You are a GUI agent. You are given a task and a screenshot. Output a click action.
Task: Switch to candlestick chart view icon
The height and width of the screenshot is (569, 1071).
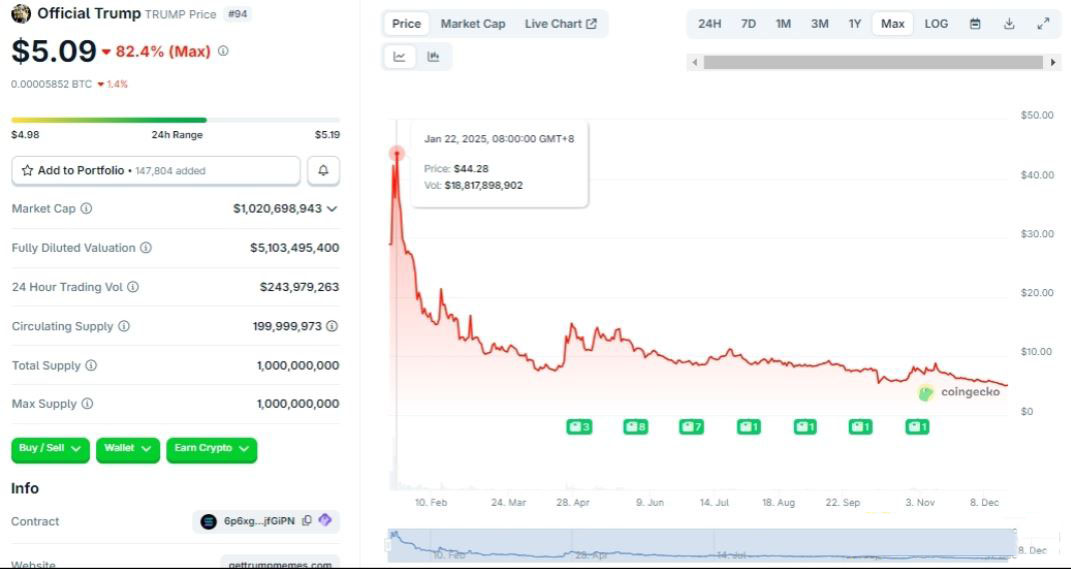[x=433, y=57]
